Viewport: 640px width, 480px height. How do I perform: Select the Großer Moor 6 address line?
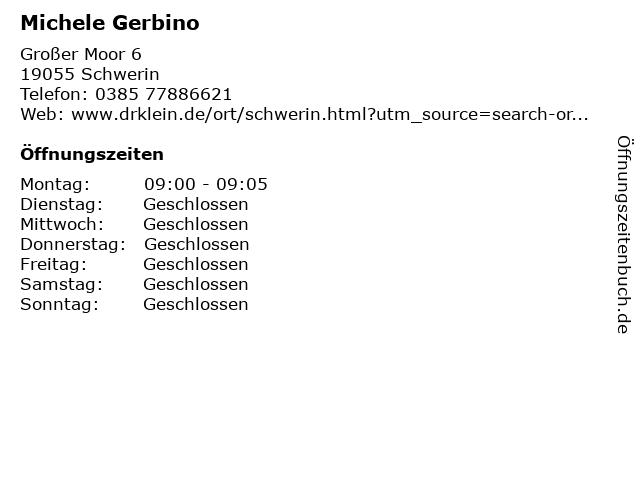[x=81, y=54]
